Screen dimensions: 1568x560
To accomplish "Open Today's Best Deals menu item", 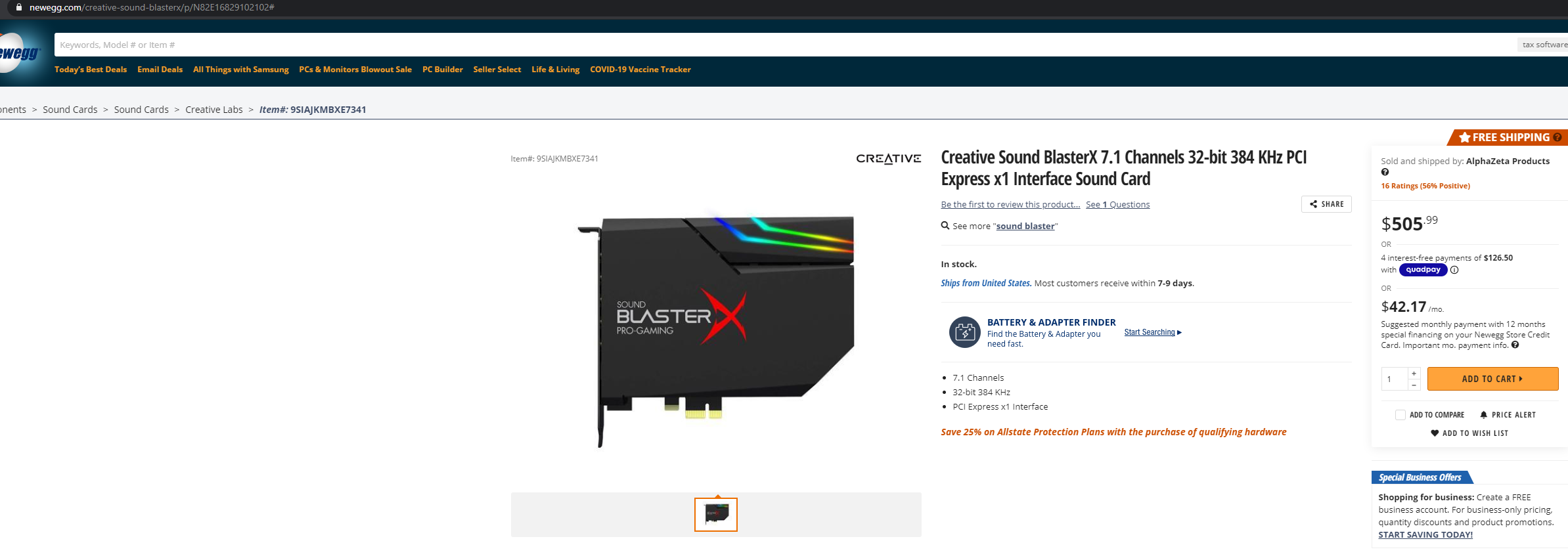I will pos(91,70).
